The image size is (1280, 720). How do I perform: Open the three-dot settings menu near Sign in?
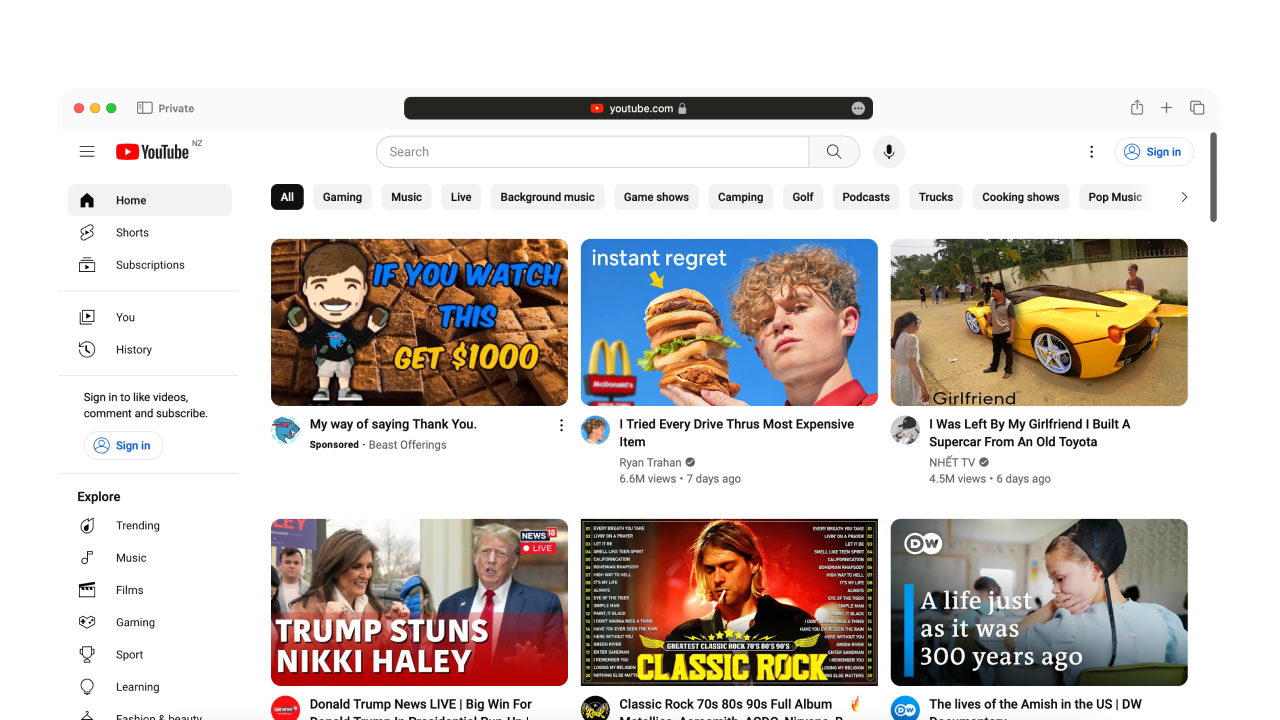(x=1092, y=151)
